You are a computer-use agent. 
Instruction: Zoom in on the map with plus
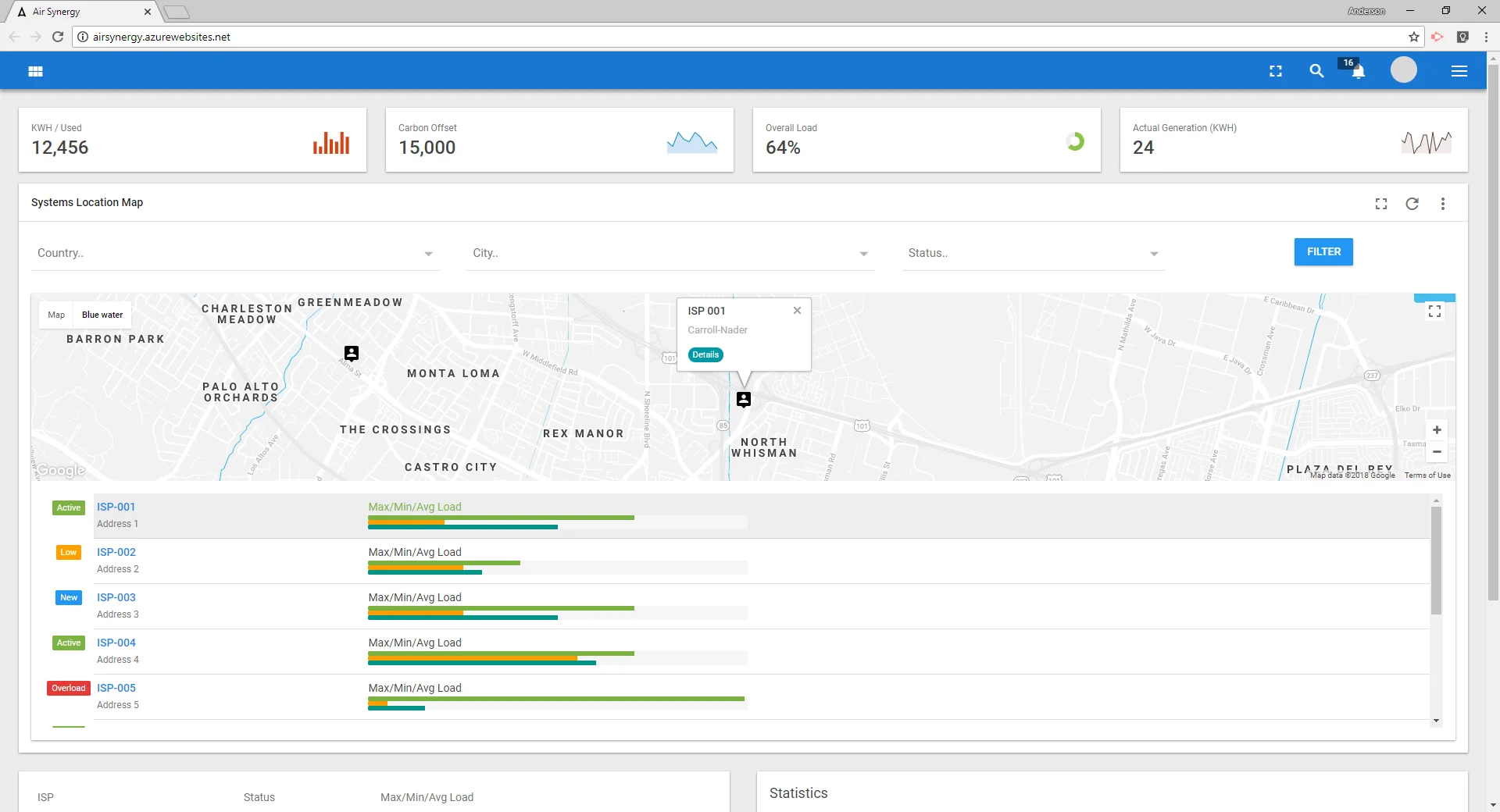1436,430
